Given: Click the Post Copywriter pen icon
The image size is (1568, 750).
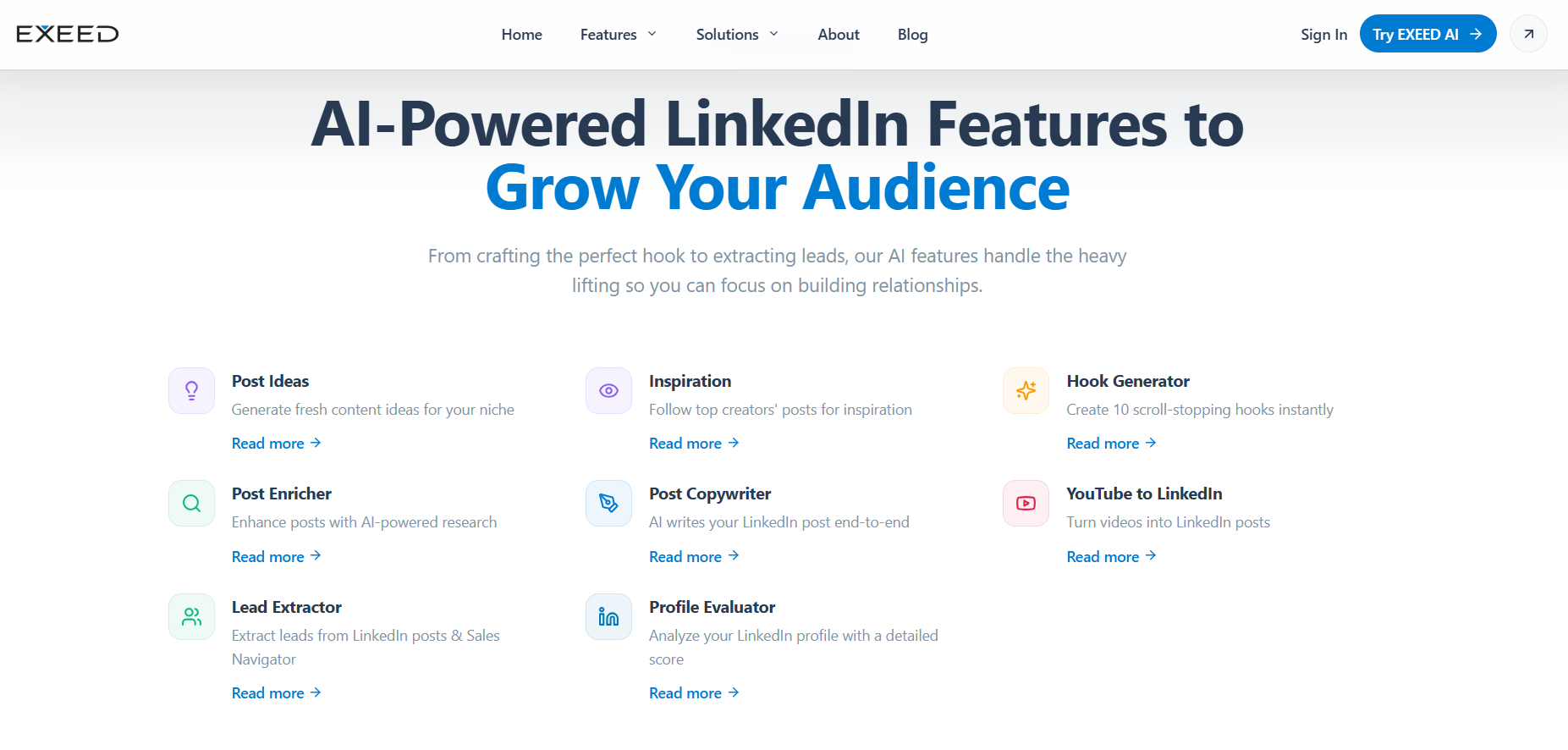Looking at the screenshot, I should click(608, 504).
